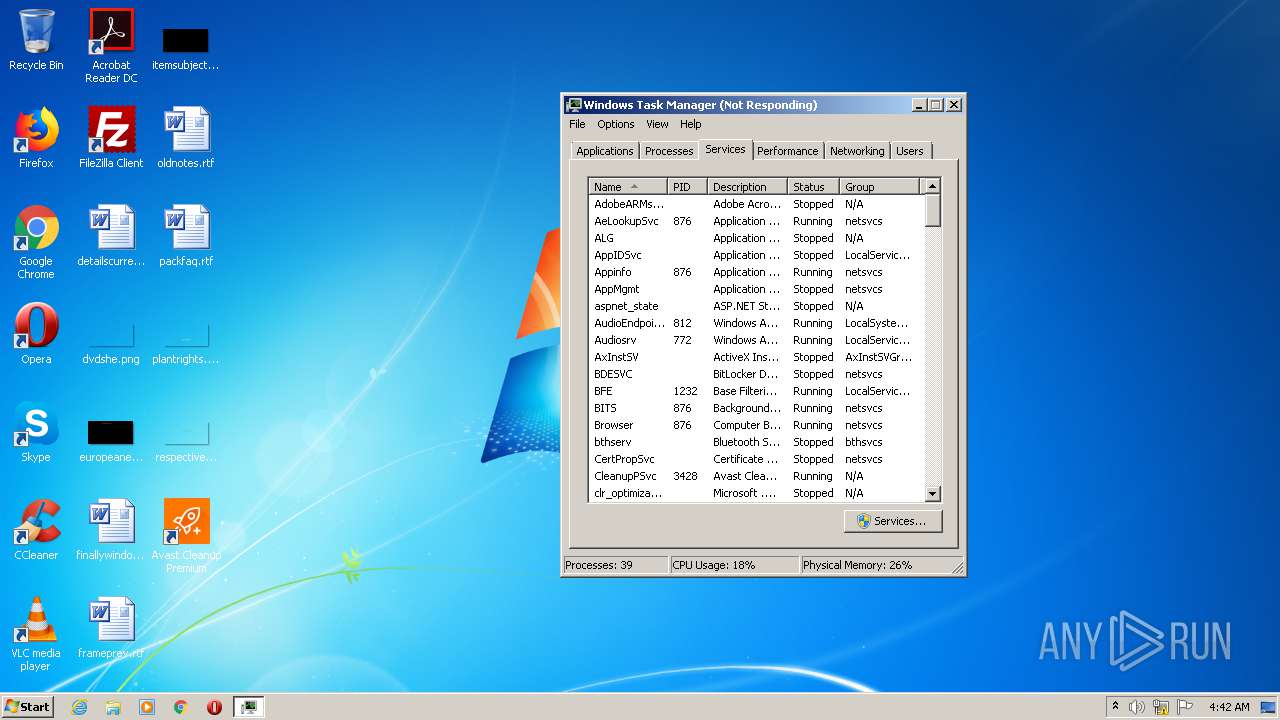Select the CertPropSvc service row

756,459
